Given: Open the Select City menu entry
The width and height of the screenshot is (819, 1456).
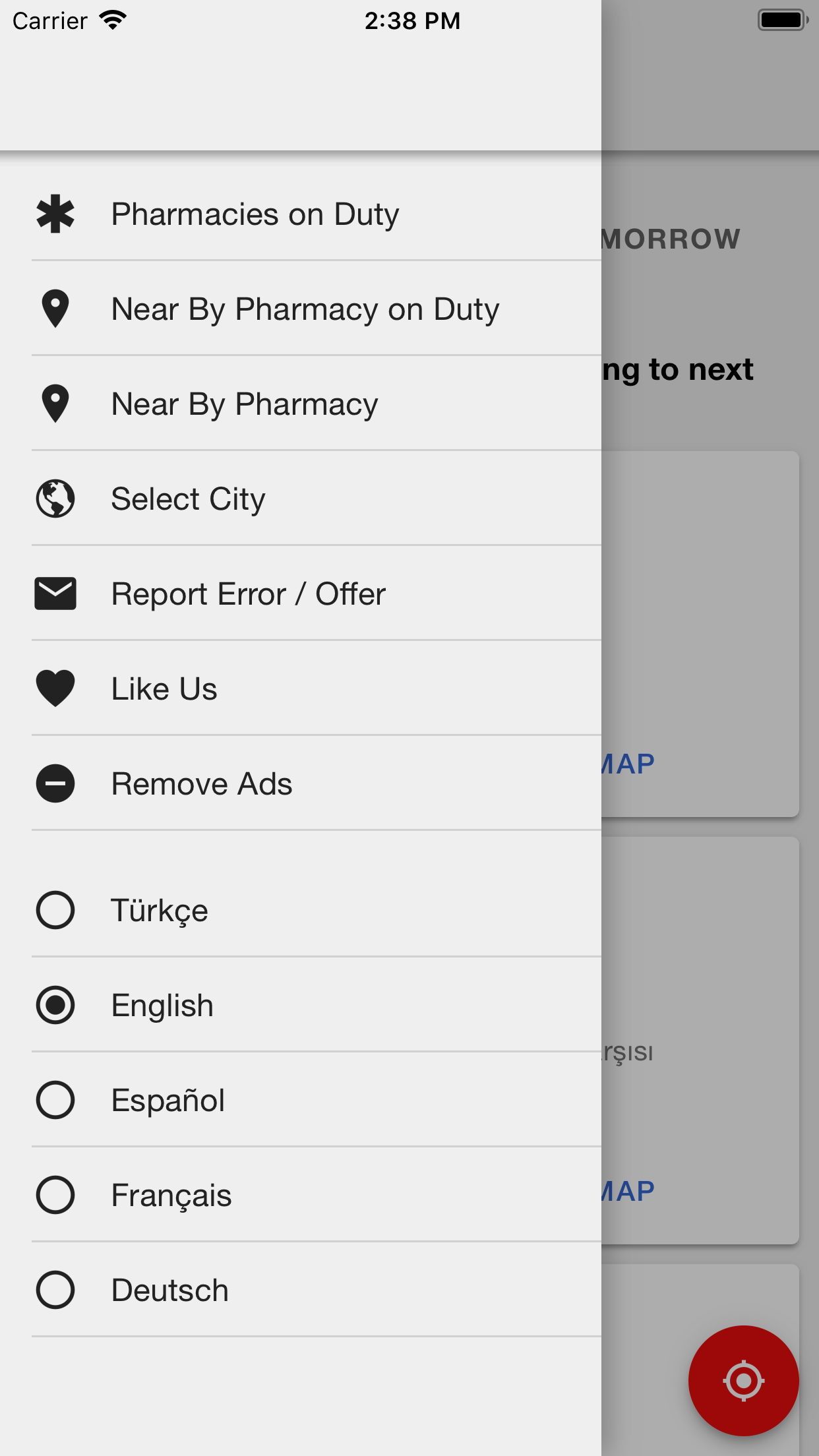Looking at the screenshot, I should (x=189, y=499).
